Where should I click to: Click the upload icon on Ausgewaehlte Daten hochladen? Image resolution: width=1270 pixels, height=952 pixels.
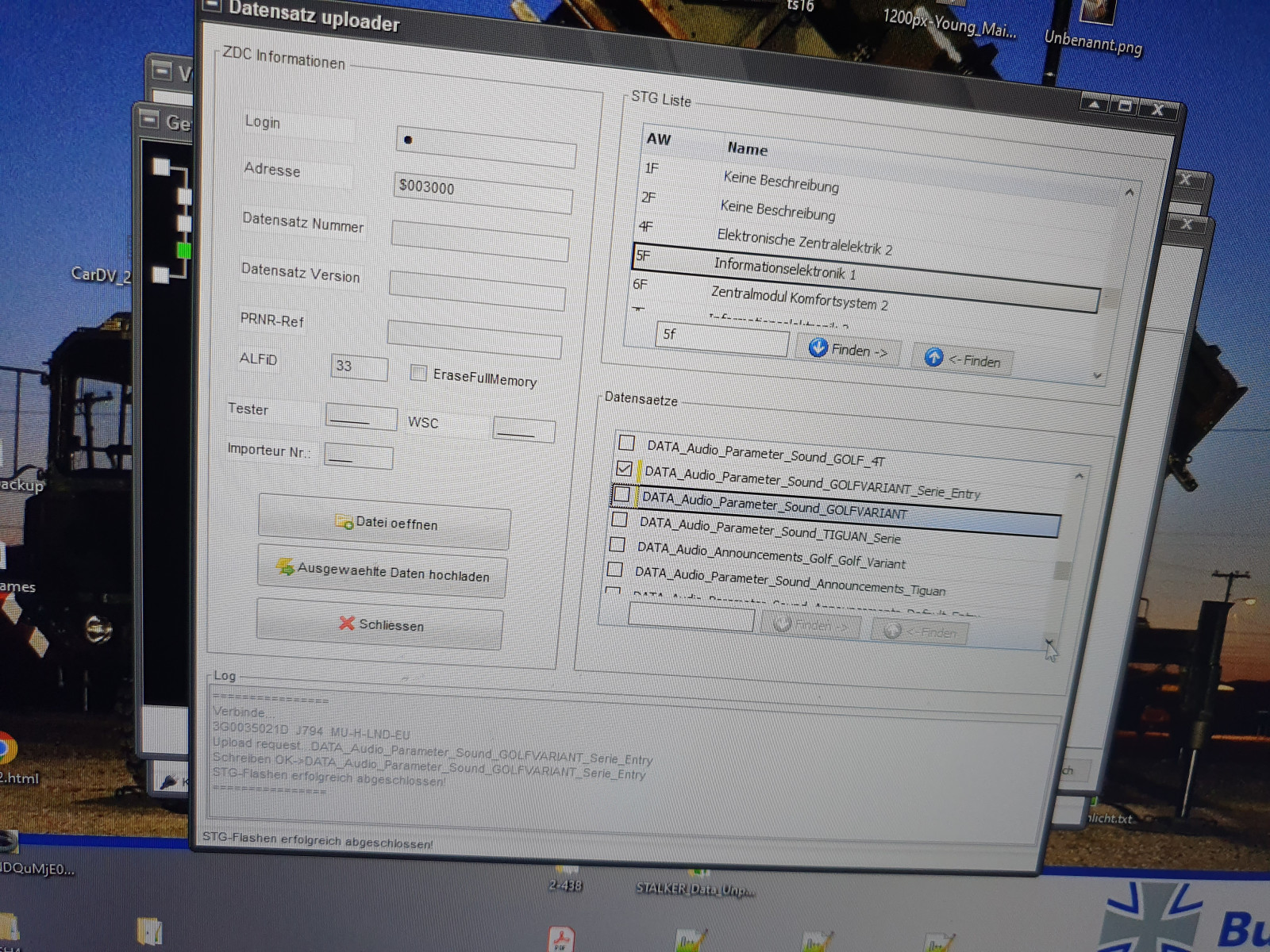click(x=285, y=566)
